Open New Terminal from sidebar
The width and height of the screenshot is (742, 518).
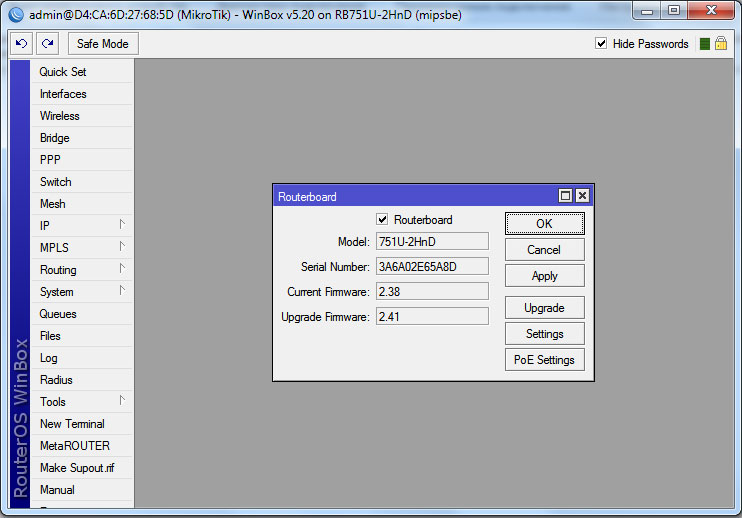(72, 424)
